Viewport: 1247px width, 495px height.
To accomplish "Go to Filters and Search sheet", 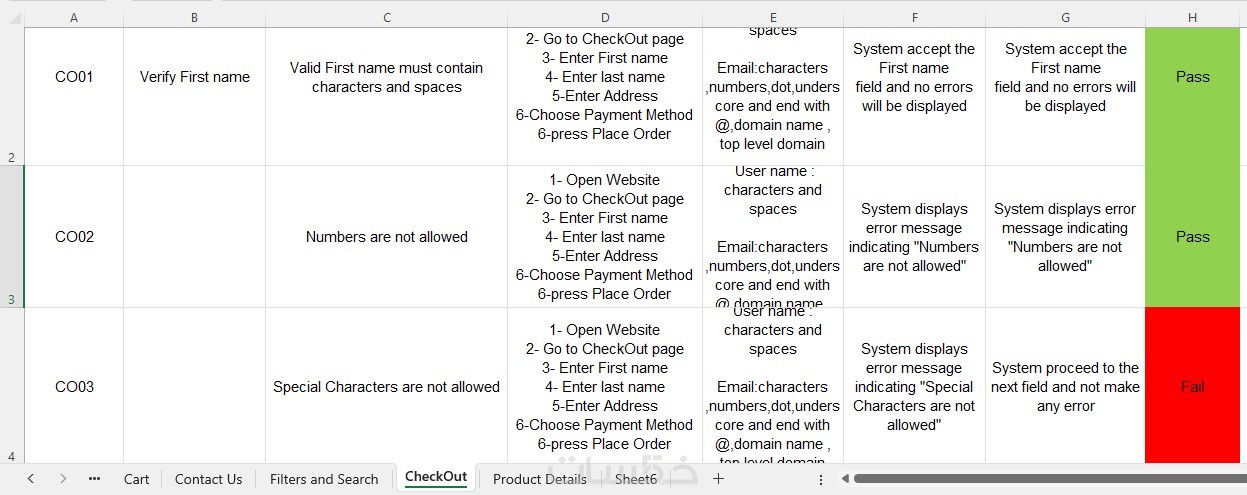I will [324, 479].
